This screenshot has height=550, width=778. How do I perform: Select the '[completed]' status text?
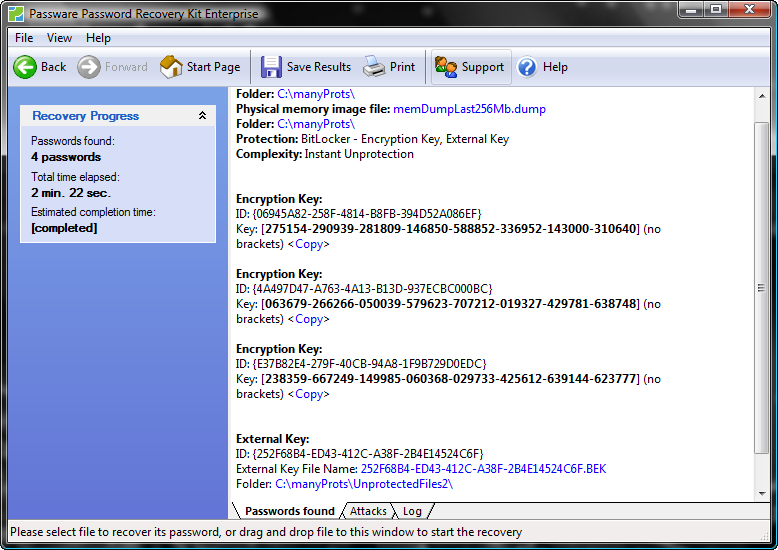pos(64,228)
